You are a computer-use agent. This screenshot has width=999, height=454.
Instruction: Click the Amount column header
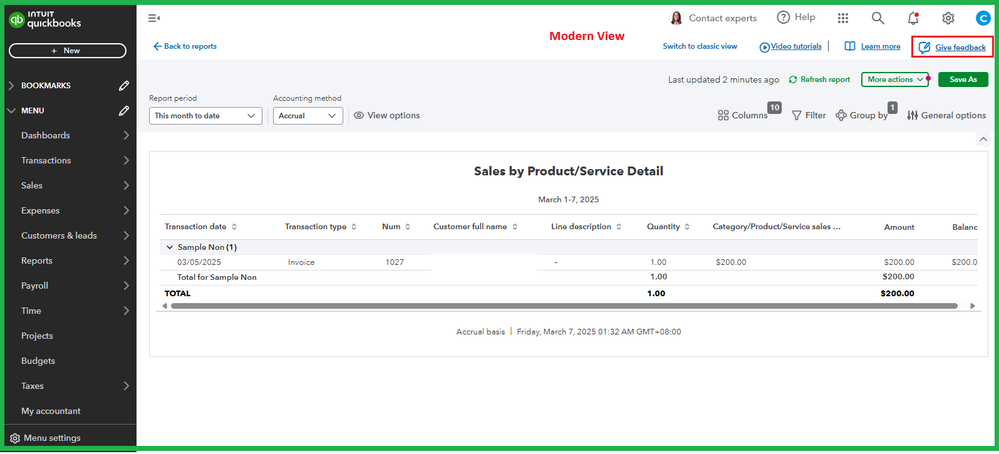[899, 227]
